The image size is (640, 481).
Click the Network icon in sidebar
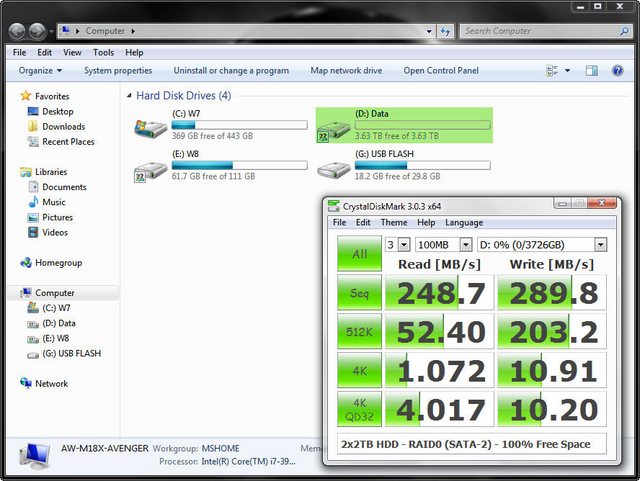pyautogui.click(x=26, y=383)
